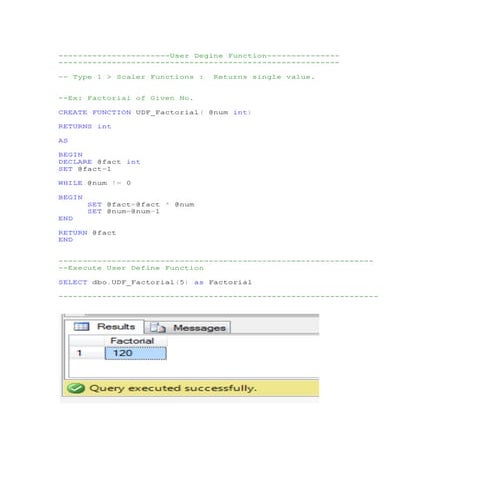Click the SELECT dbo.UDF_Factorial(5) line
Image resolution: width=495 pixels, height=495 pixels.
[155, 282]
